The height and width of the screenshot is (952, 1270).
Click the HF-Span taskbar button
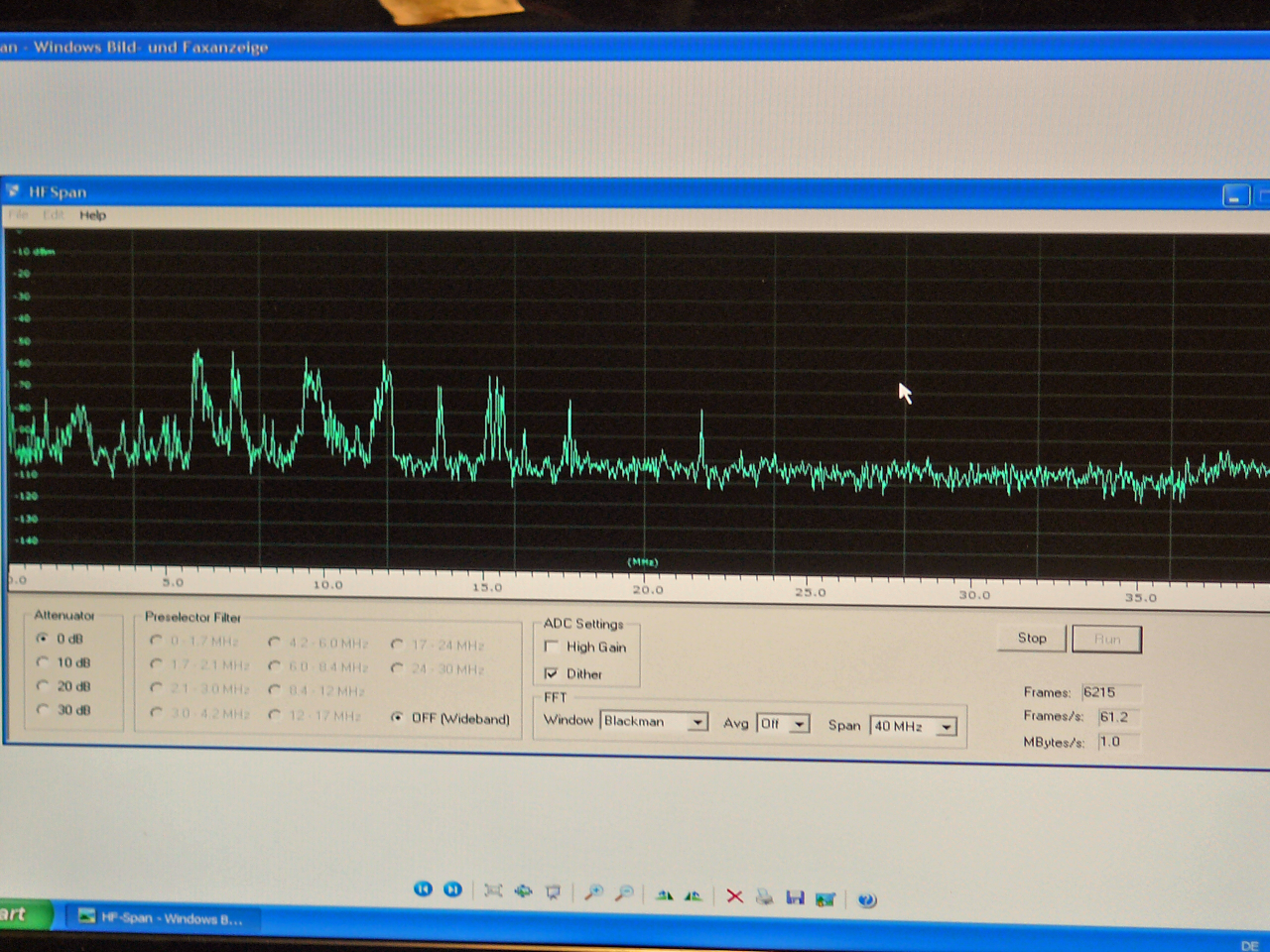click(161, 918)
